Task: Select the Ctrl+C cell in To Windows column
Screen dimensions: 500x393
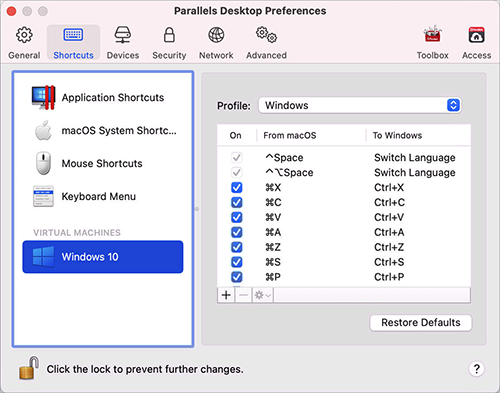Action: (389, 202)
